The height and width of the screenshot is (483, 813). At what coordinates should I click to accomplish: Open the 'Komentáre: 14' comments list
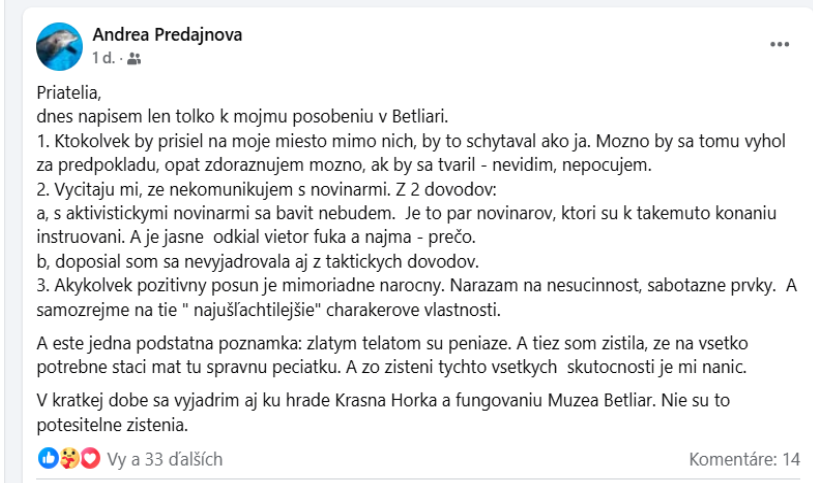coord(744,459)
